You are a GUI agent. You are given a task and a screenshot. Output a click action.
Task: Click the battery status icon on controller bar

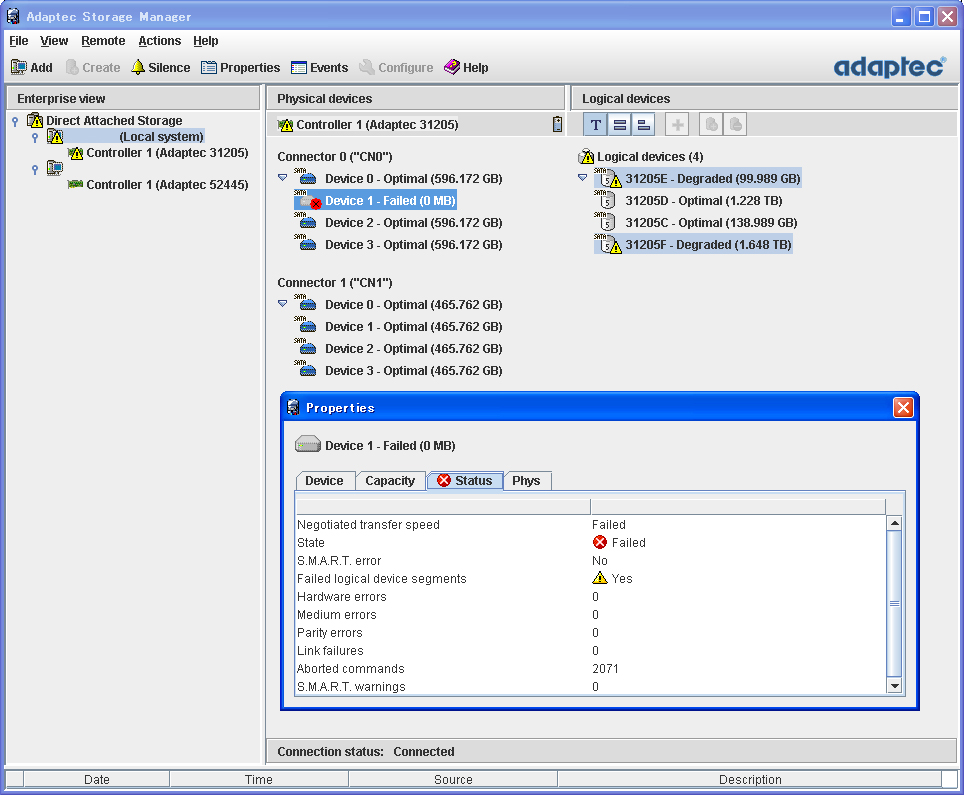coord(557,125)
